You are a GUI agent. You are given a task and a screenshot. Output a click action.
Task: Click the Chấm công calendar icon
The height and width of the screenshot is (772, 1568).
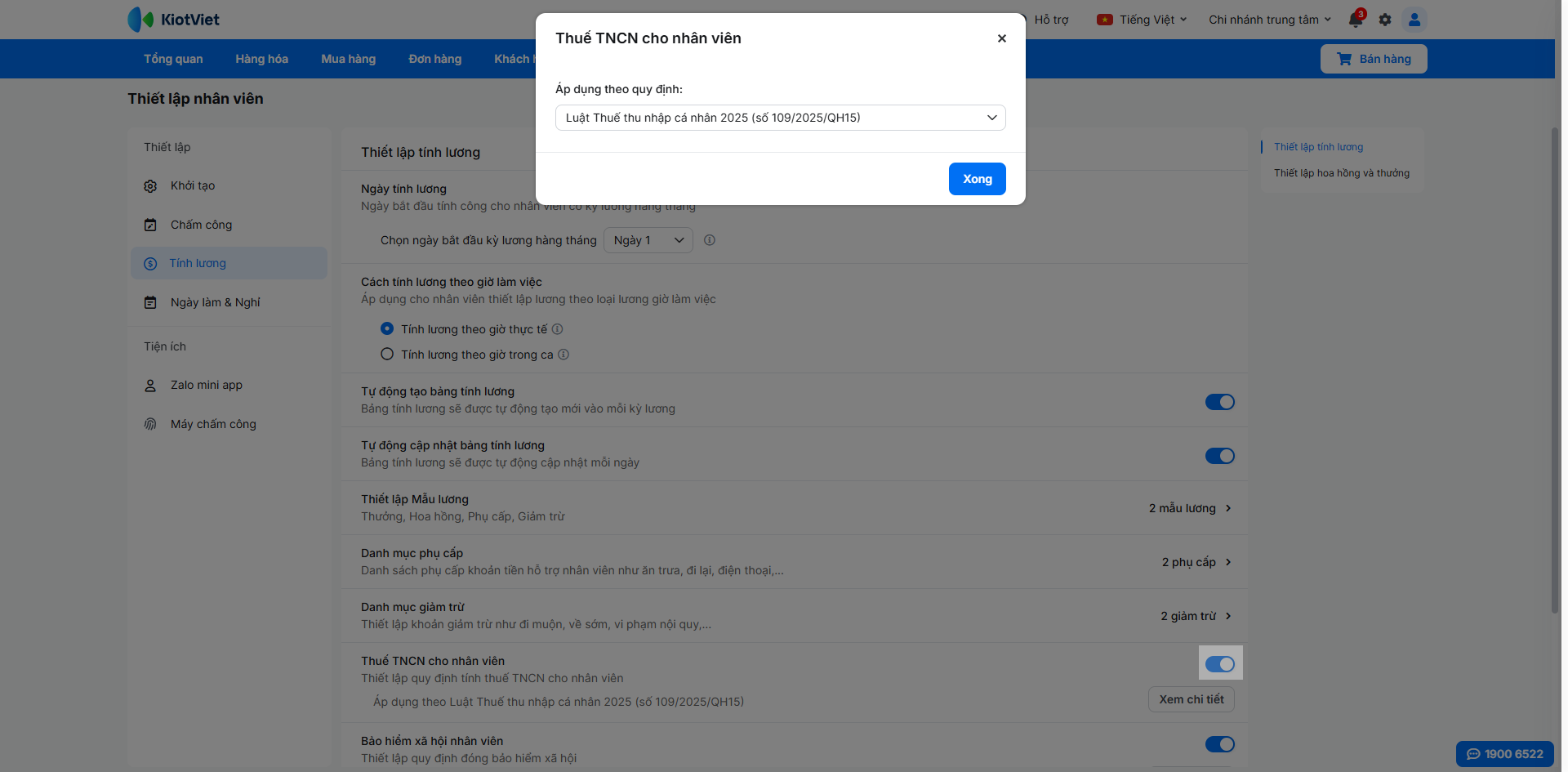pos(150,225)
